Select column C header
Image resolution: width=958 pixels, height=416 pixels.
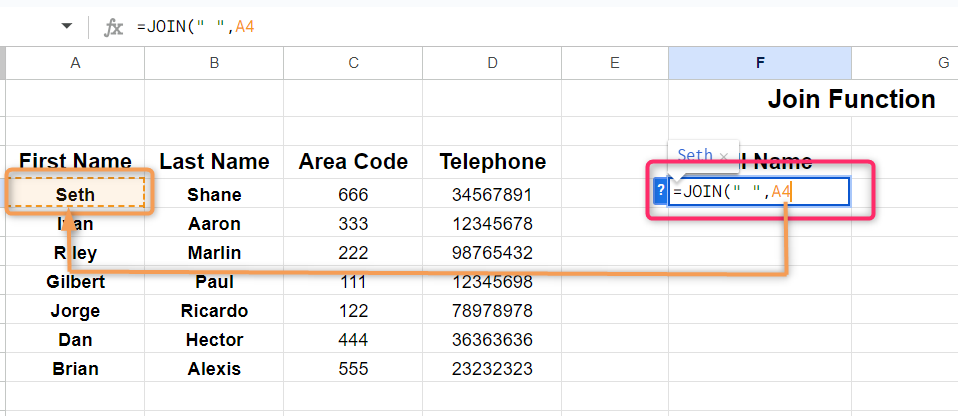point(353,63)
